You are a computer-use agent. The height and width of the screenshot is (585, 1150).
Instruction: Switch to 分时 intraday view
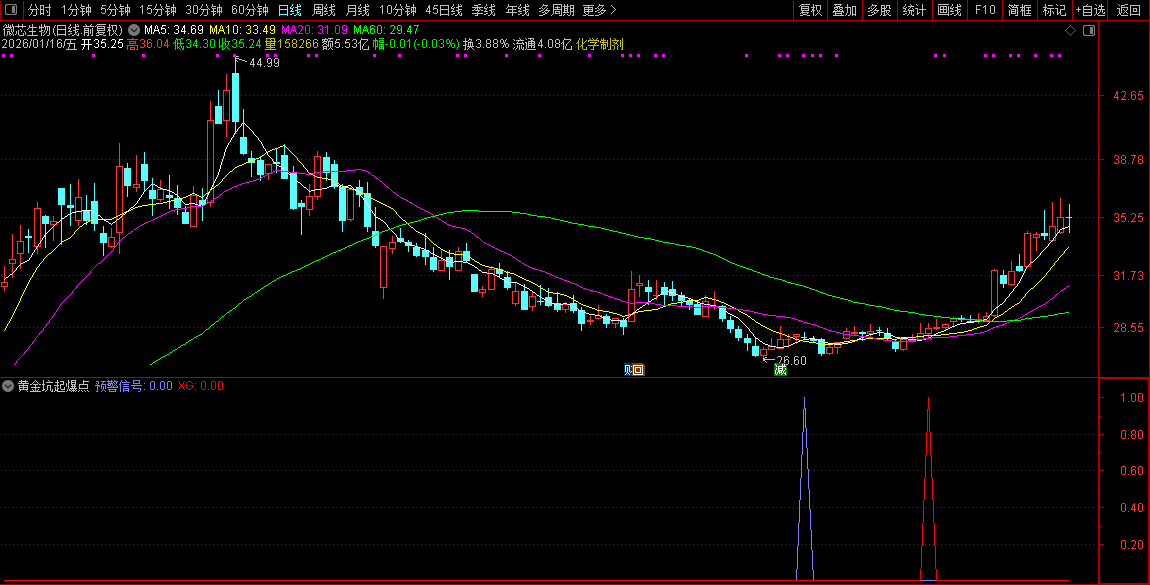39,10
